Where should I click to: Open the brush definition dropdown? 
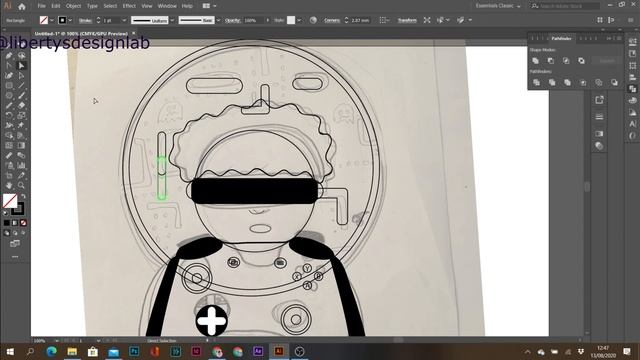[x=218, y=20]
